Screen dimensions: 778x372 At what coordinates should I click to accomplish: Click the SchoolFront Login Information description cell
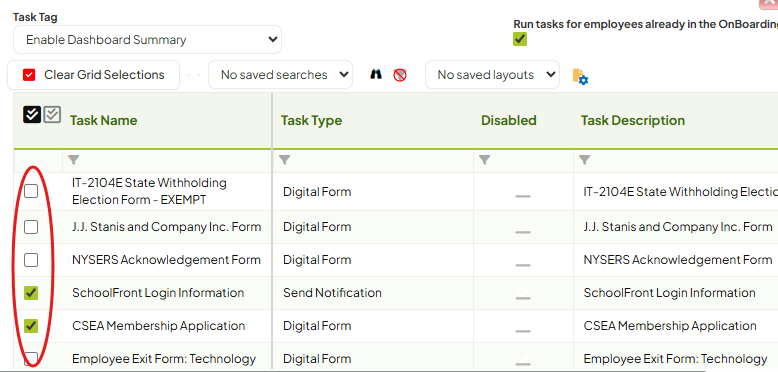coord(669,293)
